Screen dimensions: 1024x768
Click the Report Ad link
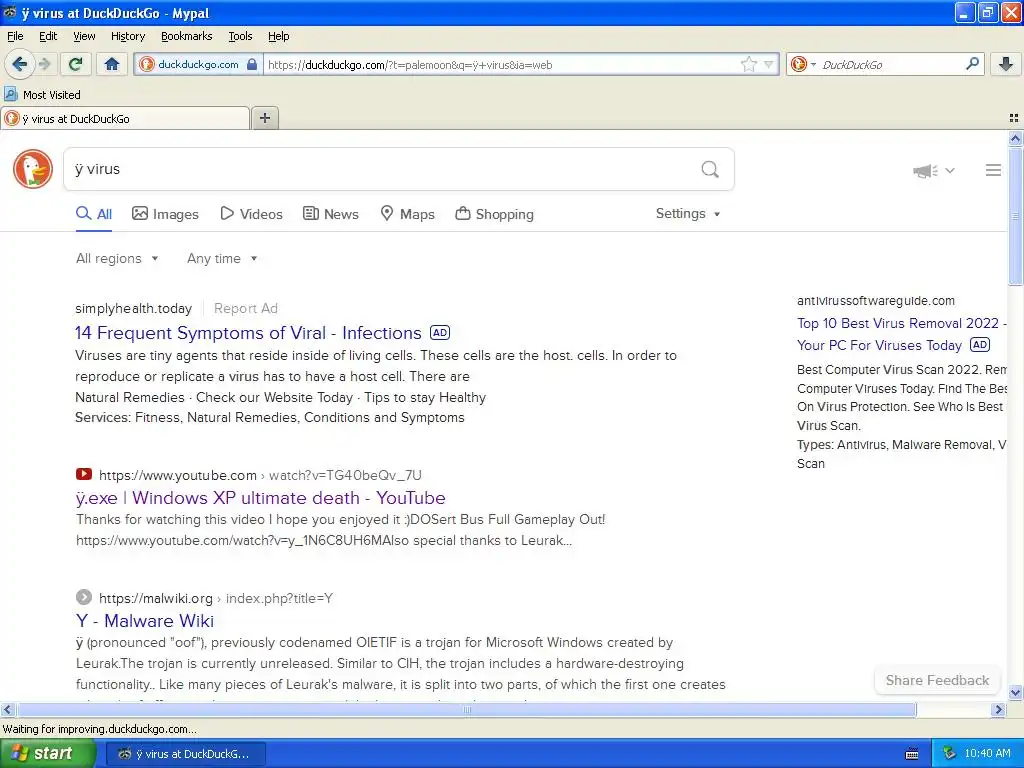(246, 308)
